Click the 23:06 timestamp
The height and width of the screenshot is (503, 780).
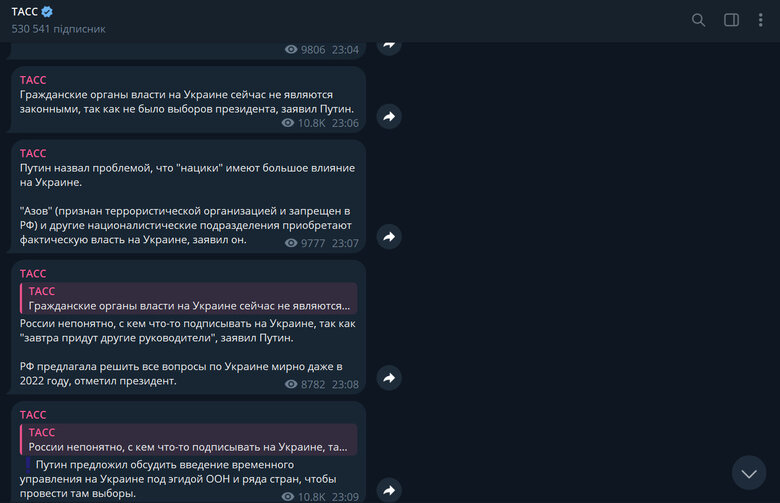point(345,123)
